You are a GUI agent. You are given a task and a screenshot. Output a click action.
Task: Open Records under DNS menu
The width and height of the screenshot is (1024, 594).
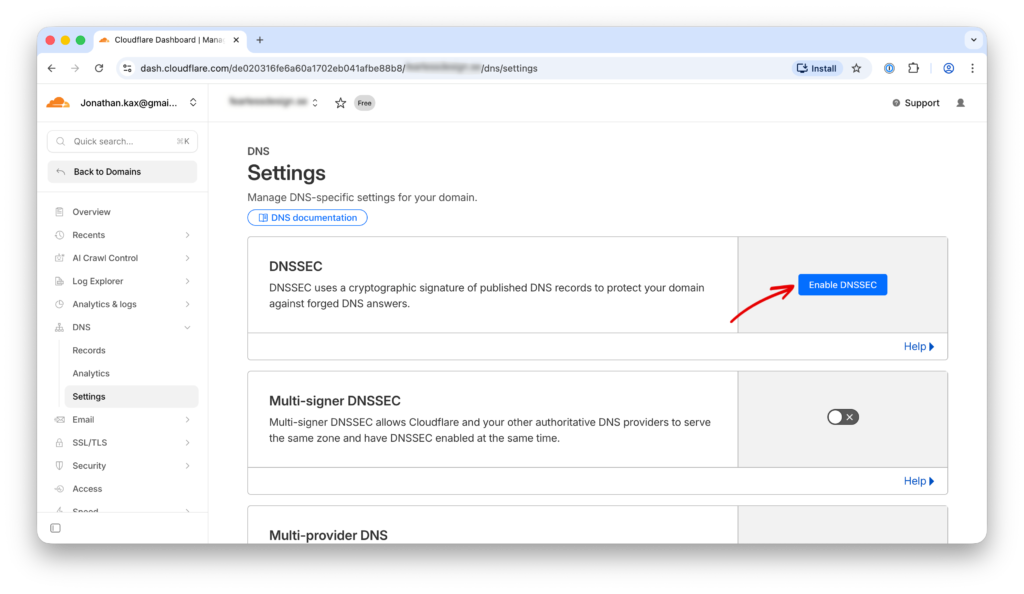tap(89, 351)
